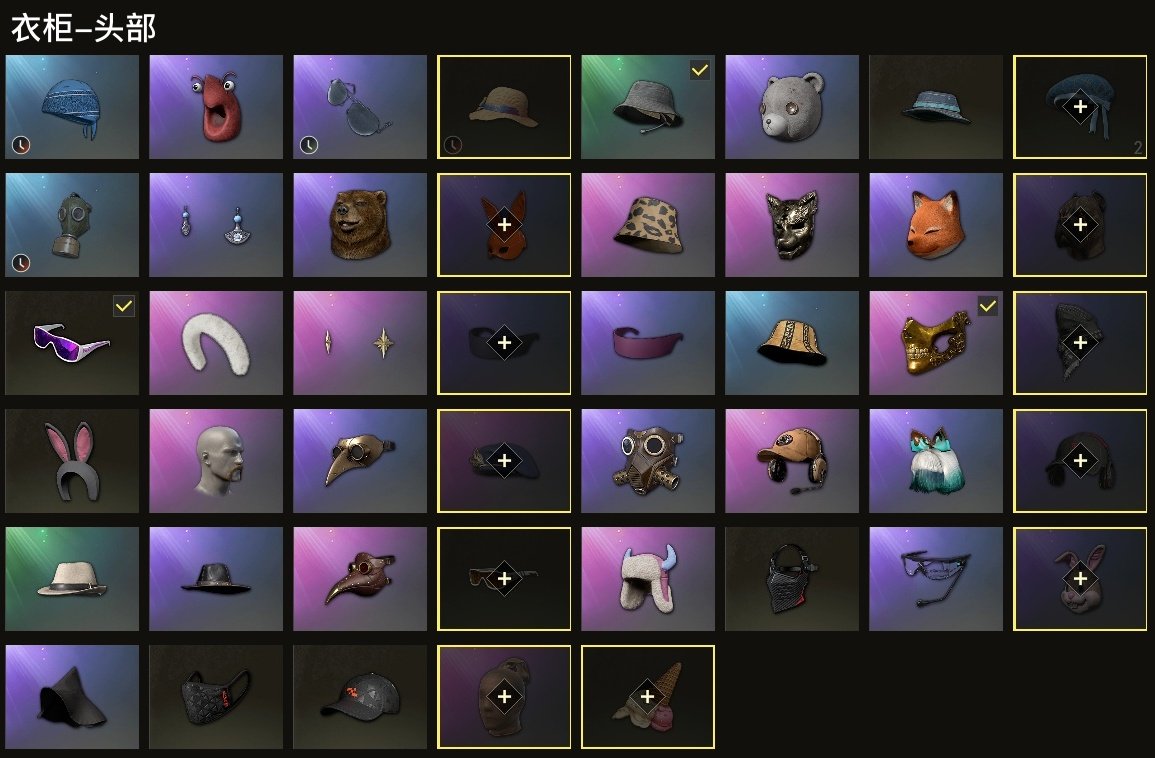Pick the leopard print bucket hat
Viewport: 1155px width, 758px height.
(648, 225)
